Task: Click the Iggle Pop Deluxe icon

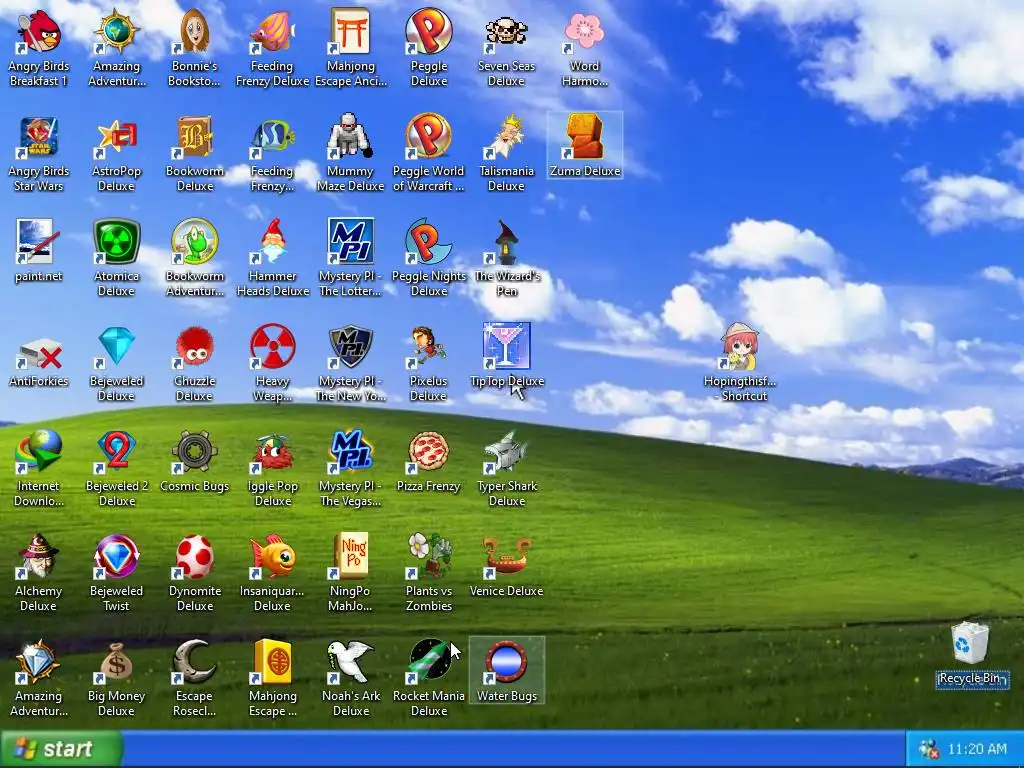Action: 272,452
